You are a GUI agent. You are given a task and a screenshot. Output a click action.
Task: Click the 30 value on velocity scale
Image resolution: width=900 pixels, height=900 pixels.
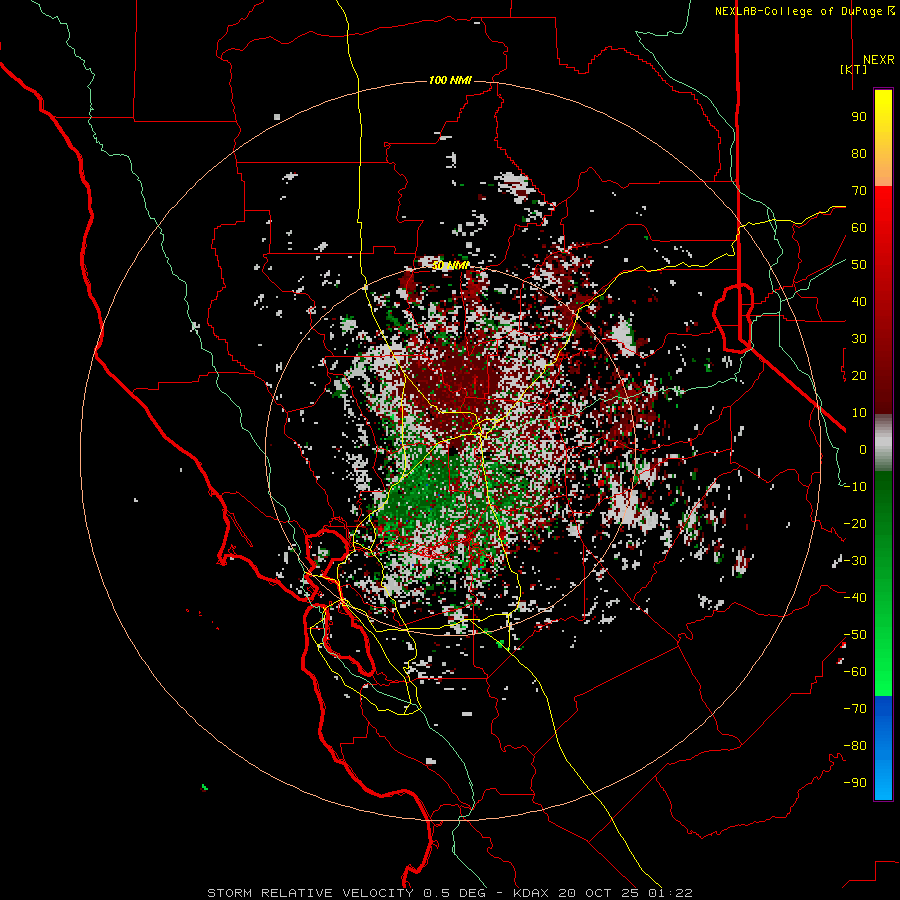859,339
